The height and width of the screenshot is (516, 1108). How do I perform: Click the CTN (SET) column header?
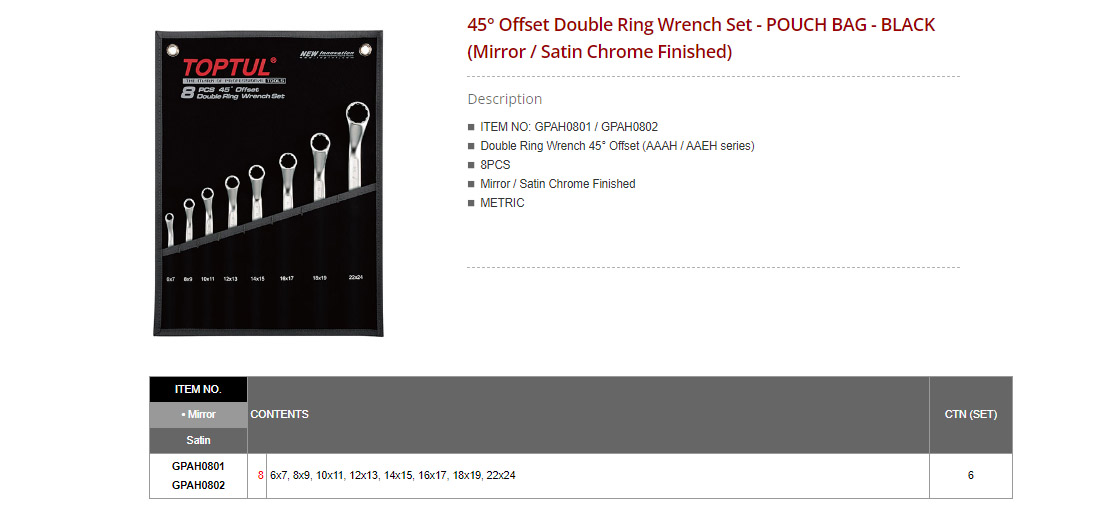[971, 414]
